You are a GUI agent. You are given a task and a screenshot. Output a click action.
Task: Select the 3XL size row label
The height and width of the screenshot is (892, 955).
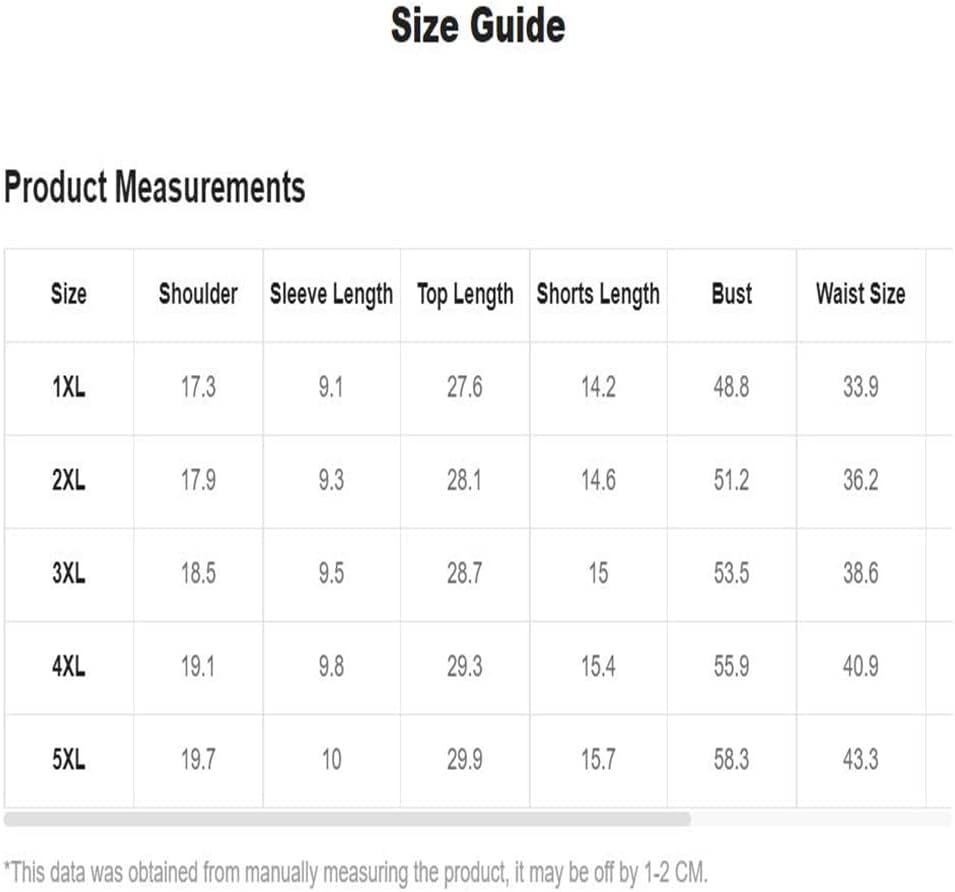point(69,574)
